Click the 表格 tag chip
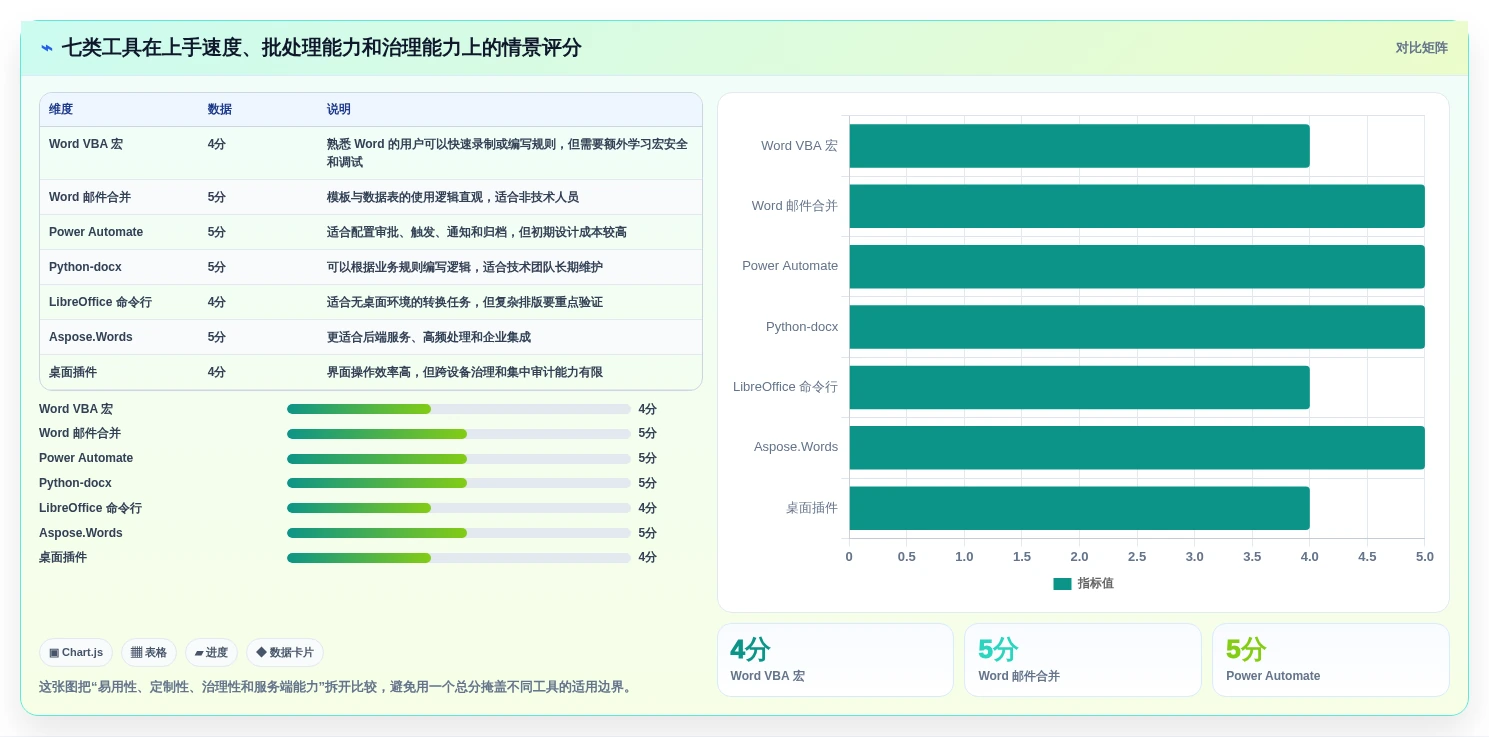 coord(149,653)
